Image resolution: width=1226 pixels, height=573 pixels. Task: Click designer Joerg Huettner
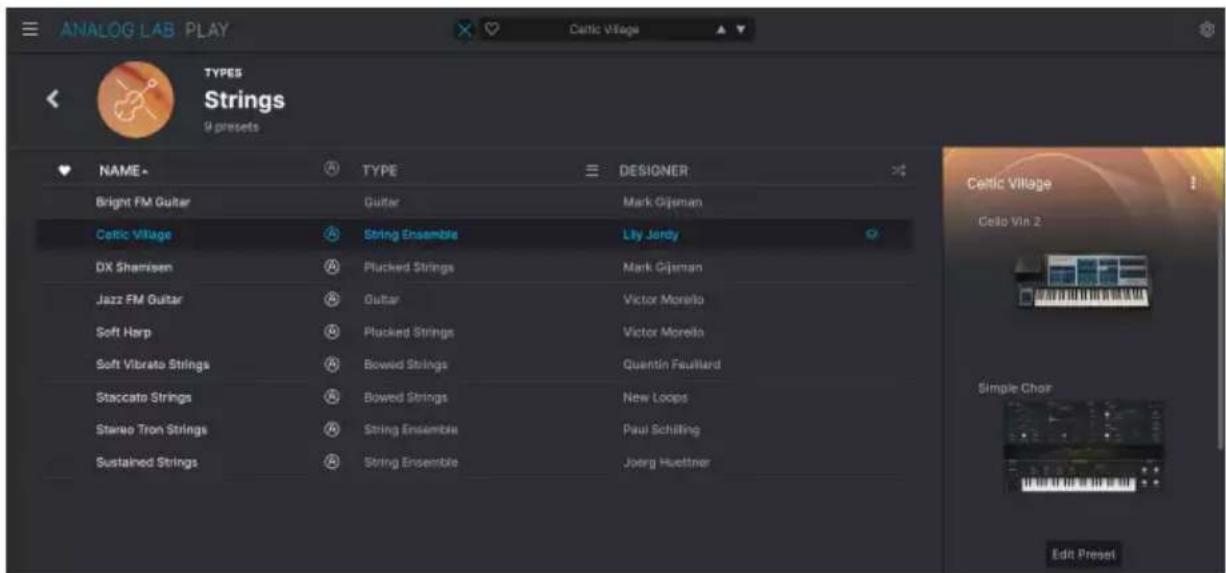[x=666, y=462]
